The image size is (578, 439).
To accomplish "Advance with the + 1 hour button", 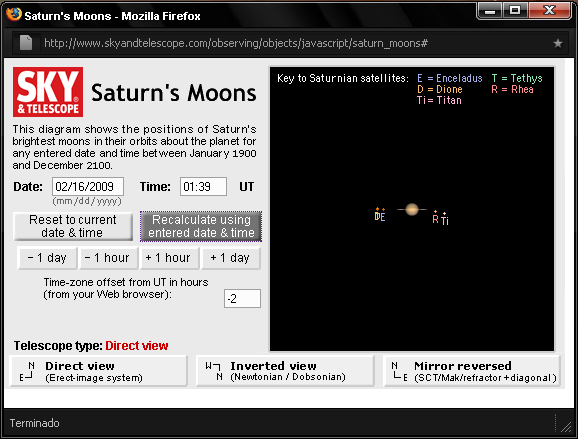I will tap(168, 258).
